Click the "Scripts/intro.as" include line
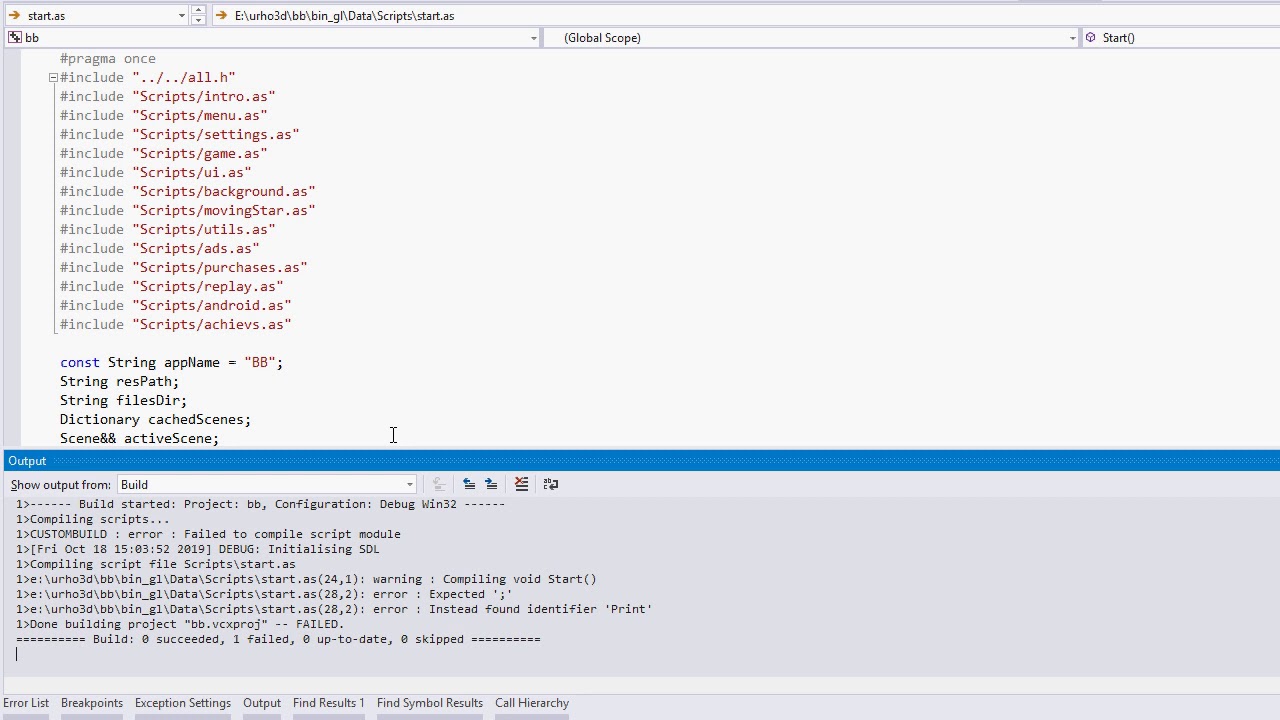 point(168,97)
